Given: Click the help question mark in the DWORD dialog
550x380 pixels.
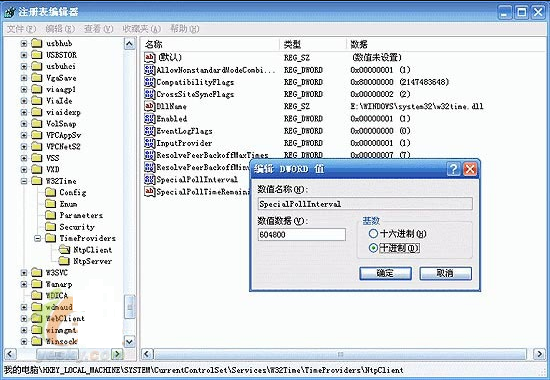Looking at the screenshot, I should click(453, 169).
